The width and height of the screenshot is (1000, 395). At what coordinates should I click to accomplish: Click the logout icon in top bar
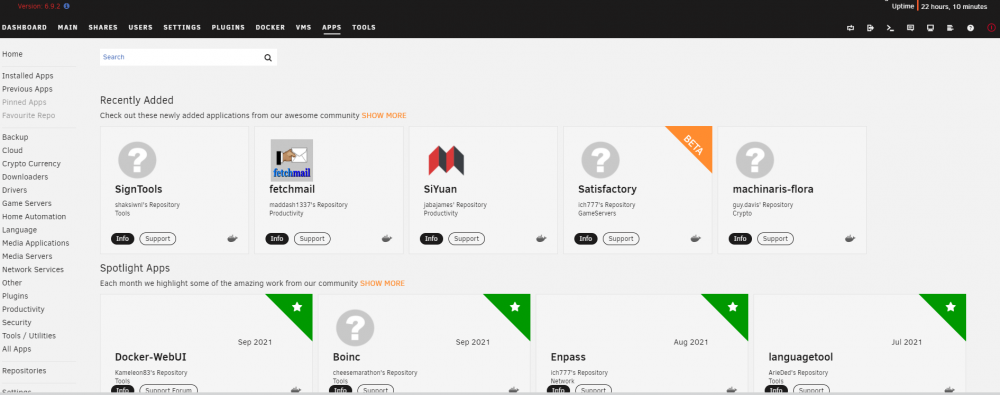[870, 28]
